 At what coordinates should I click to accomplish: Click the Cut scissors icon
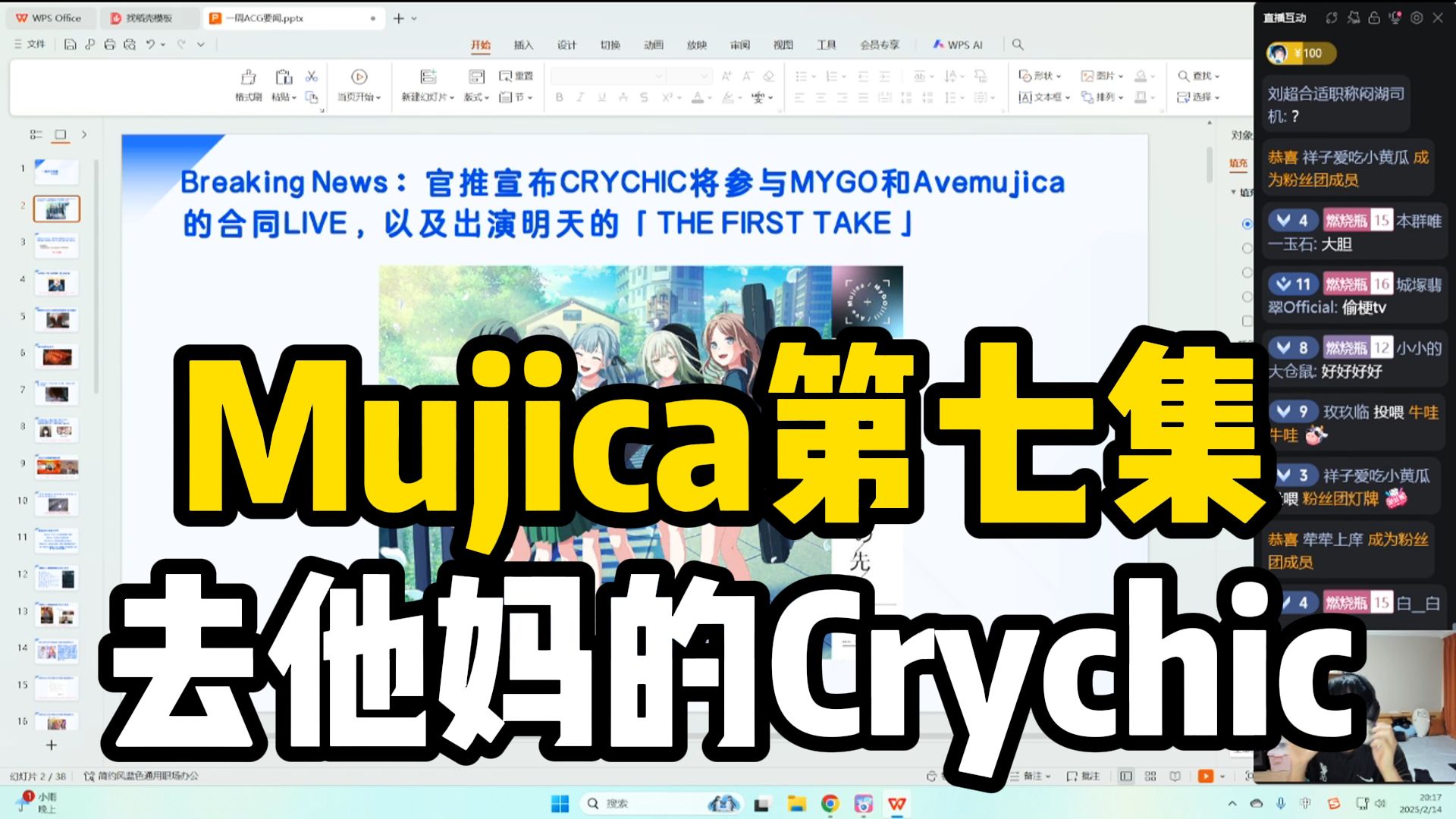[311, 77]
